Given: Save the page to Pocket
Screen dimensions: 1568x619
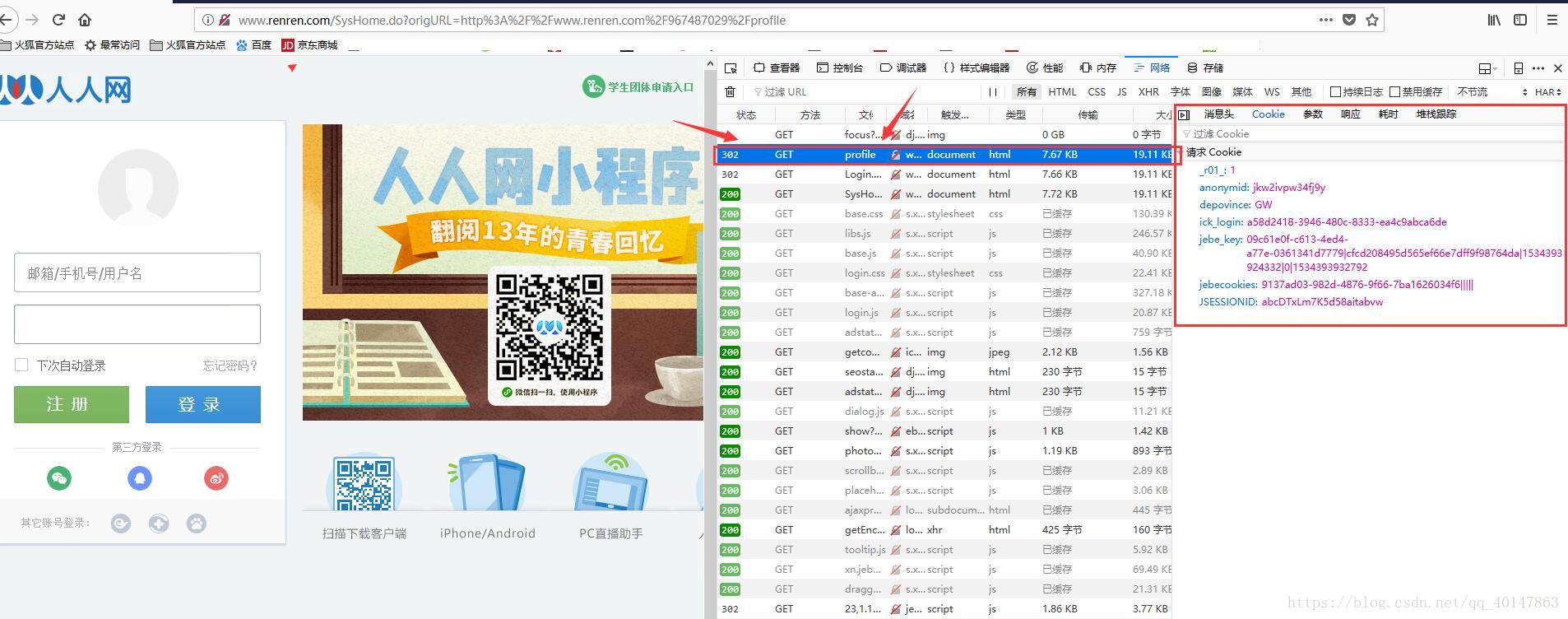Looking at the screenshot, I should point(1349,20).
